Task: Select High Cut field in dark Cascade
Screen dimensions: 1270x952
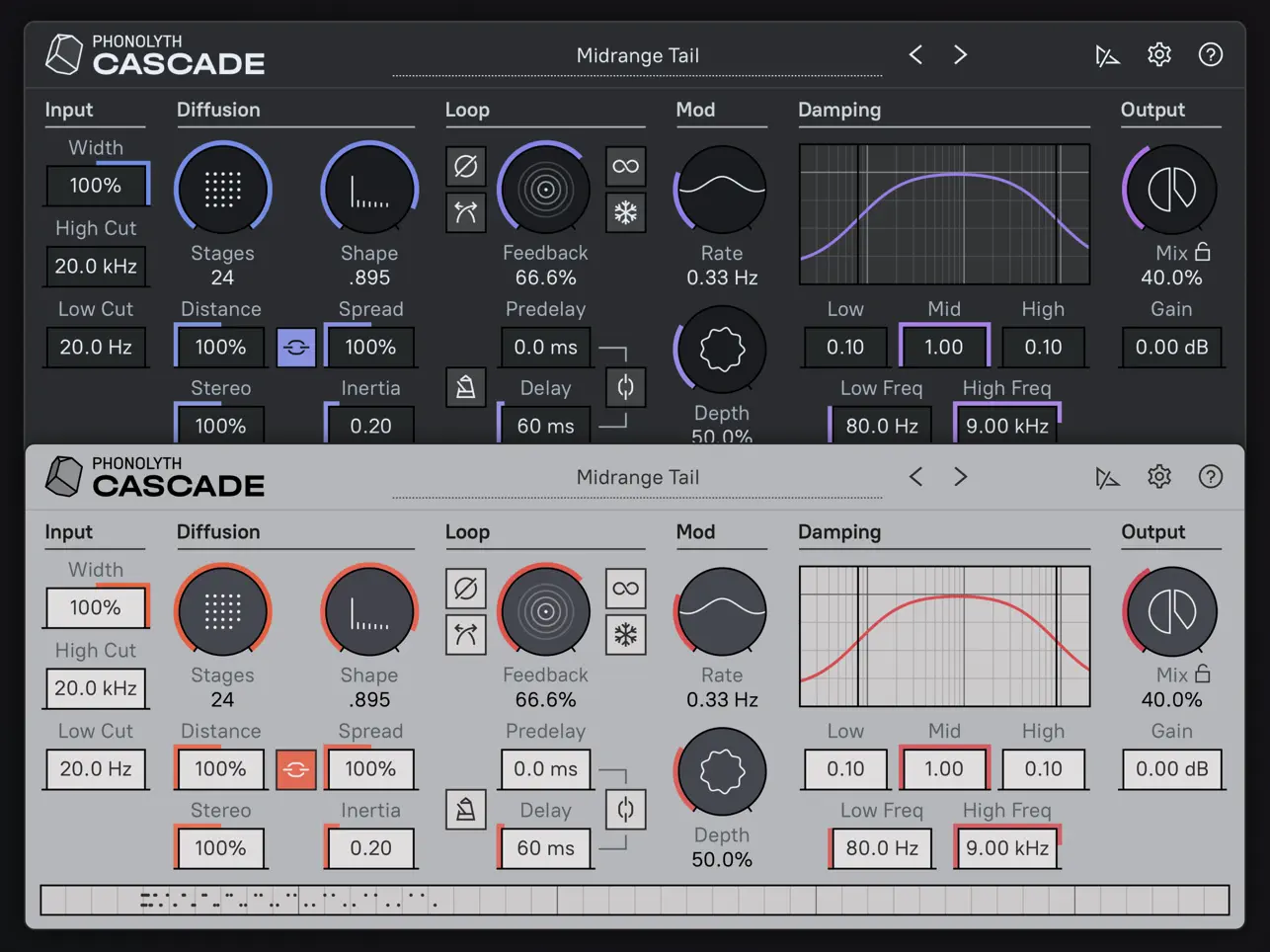Action: (x=96, y=266)
